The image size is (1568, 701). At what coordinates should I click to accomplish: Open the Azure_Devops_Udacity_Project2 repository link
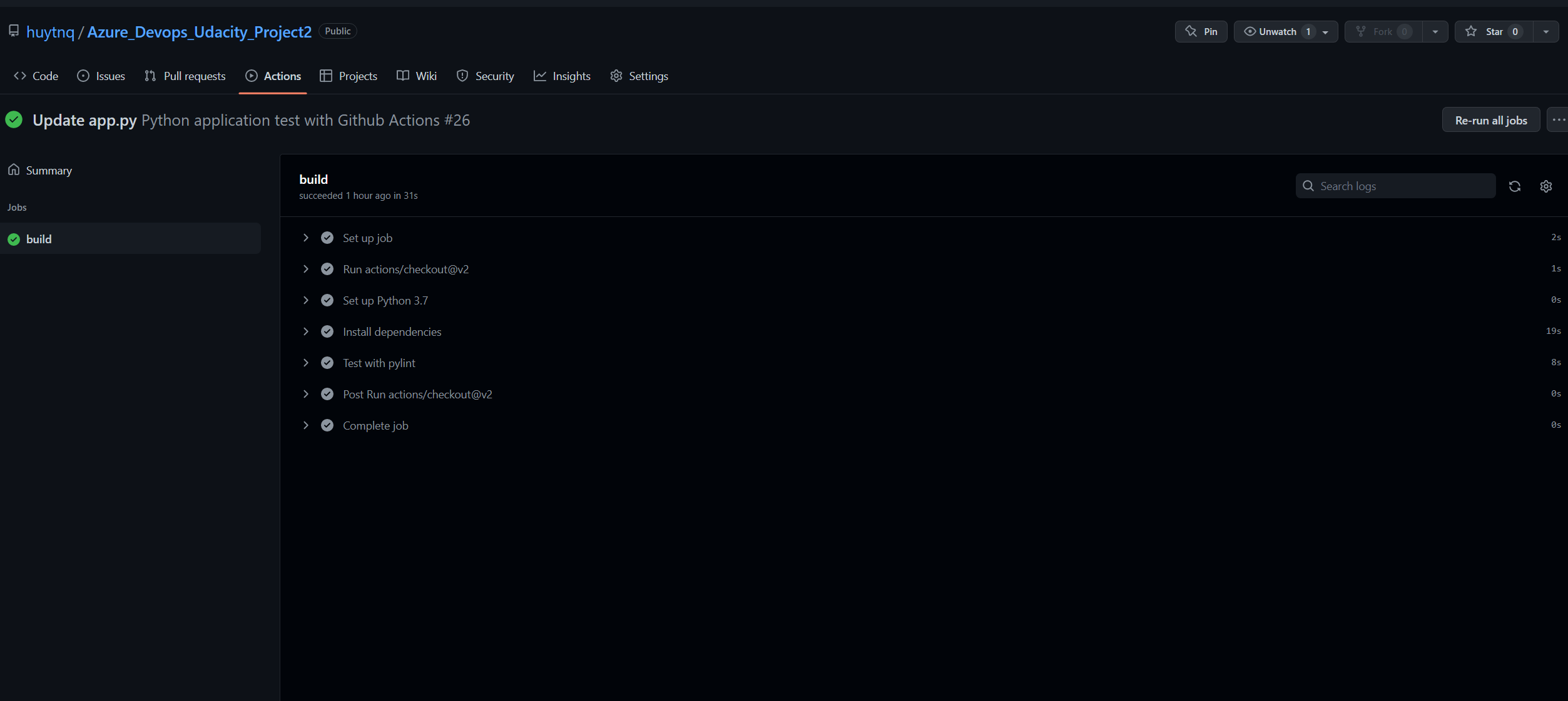pos(199,32)
